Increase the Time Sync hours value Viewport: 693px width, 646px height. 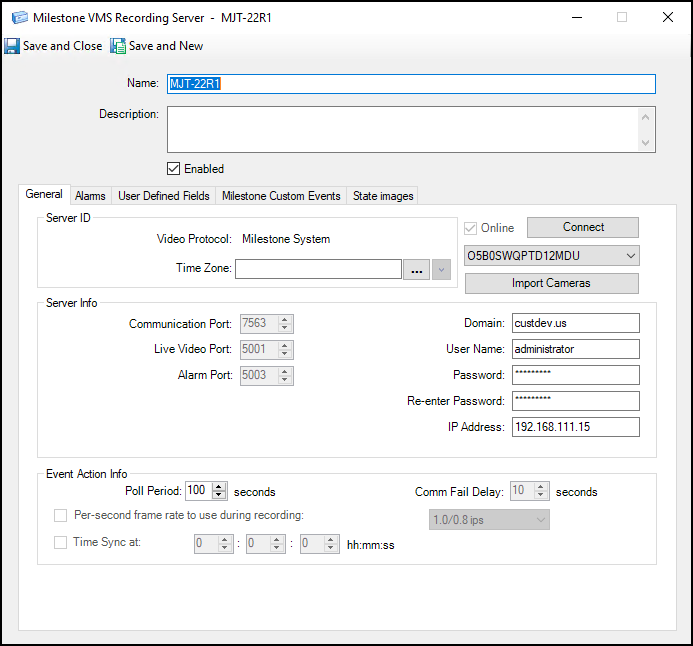click(x=225, y=540)
